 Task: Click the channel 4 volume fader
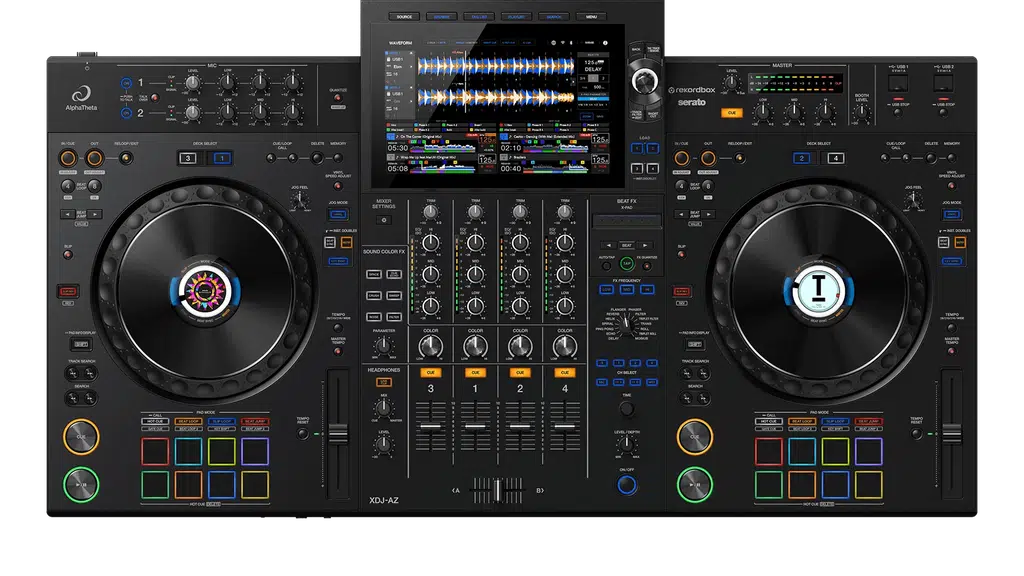[x=565, y=426]
